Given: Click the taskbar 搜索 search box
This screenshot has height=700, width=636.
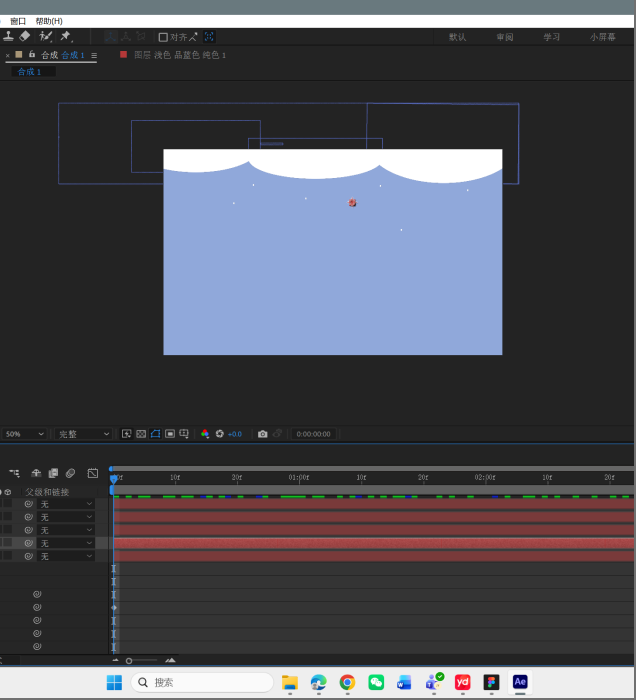Looking at the screenshot, I should 202,682.
